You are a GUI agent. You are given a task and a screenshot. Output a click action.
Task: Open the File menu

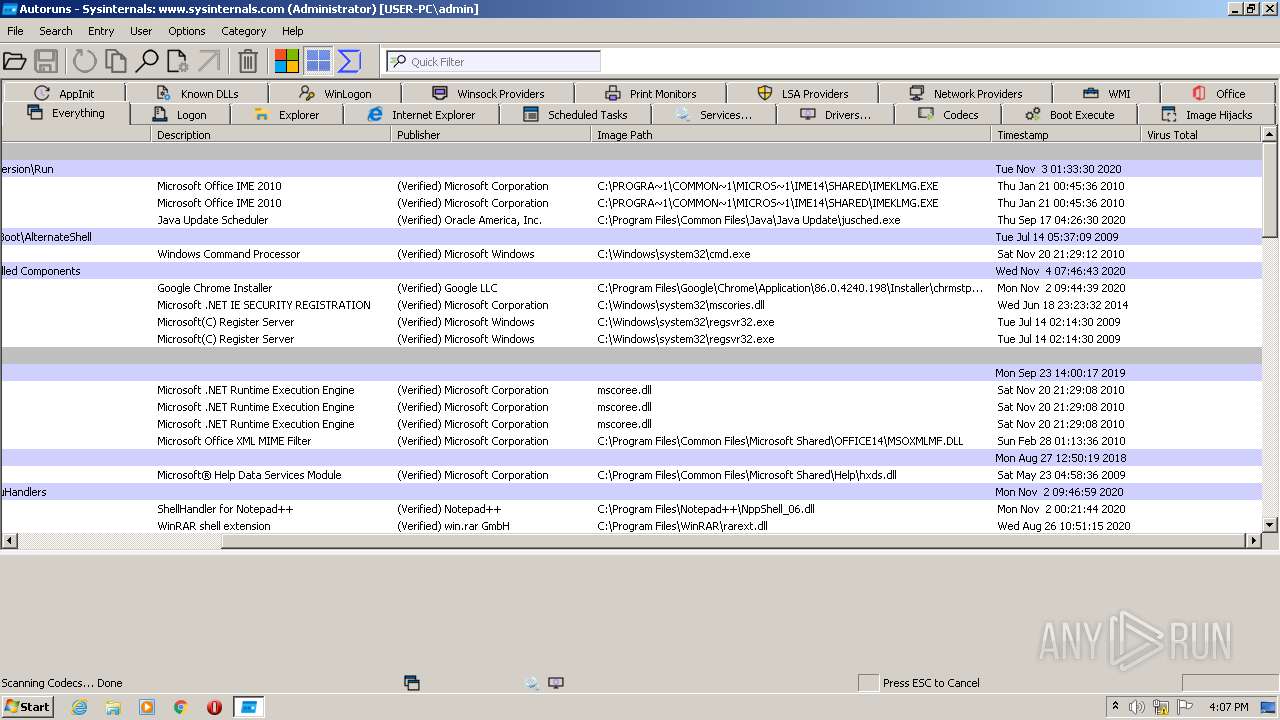pos(15,31)
